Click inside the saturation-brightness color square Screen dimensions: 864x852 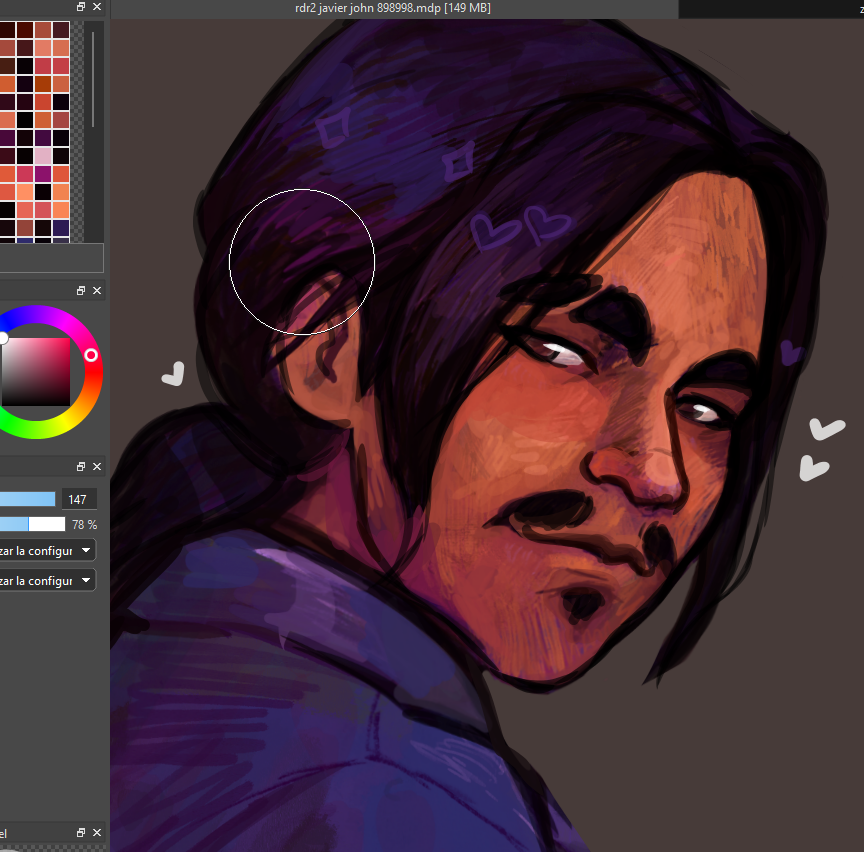click(36, 372)
